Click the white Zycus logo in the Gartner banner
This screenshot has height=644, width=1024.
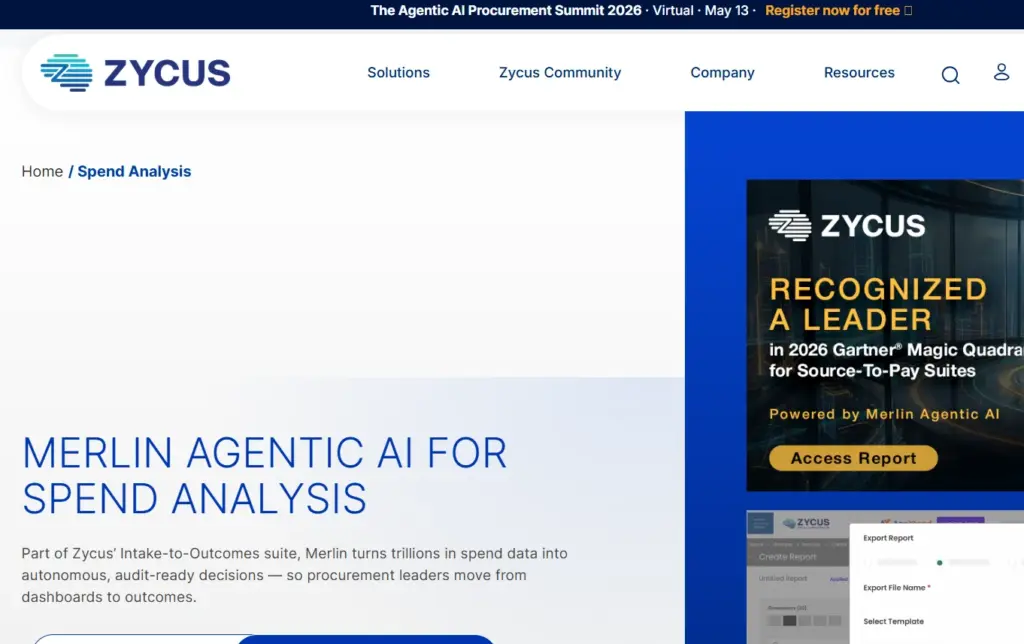[847, 226]
